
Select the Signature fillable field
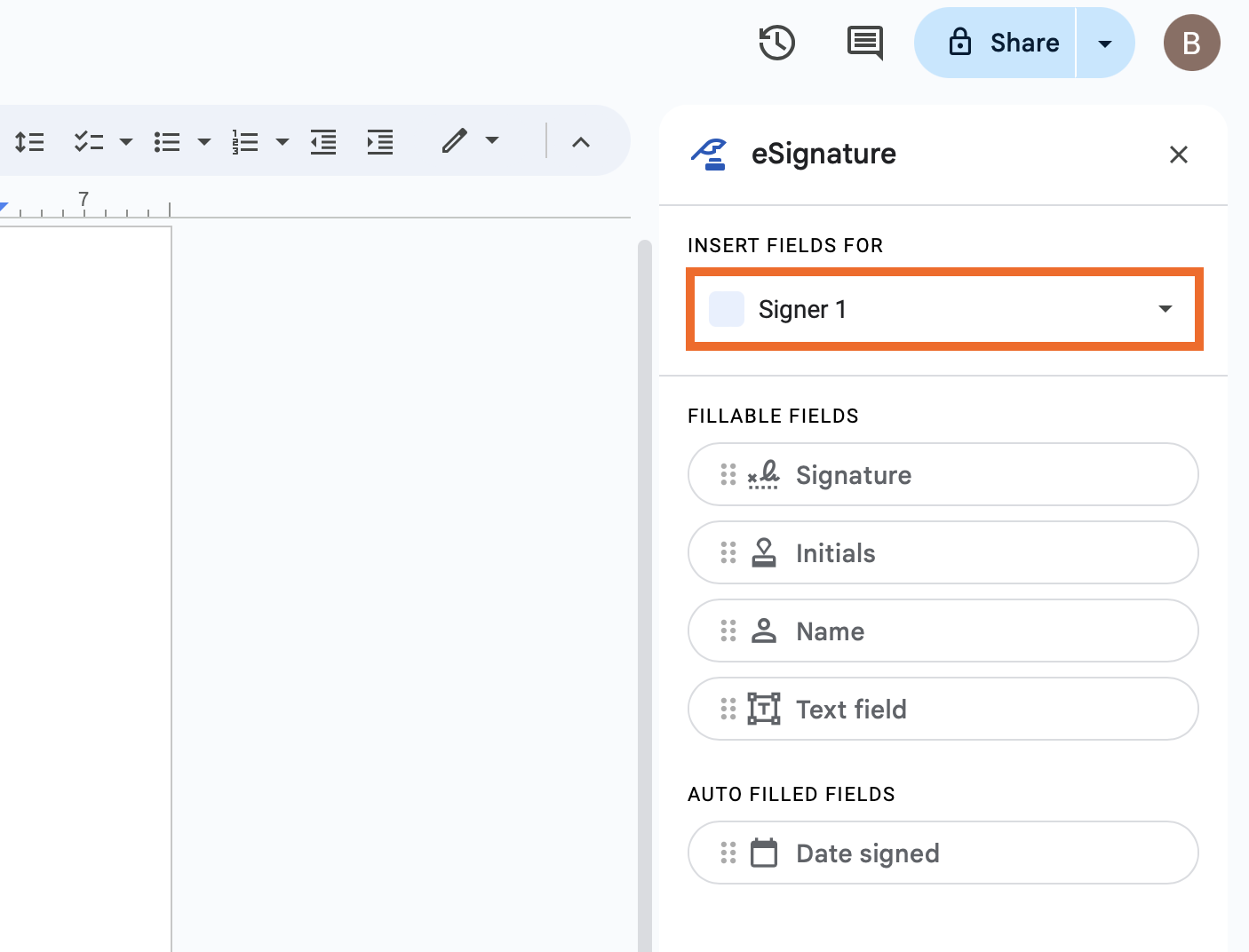coord(943,475)
